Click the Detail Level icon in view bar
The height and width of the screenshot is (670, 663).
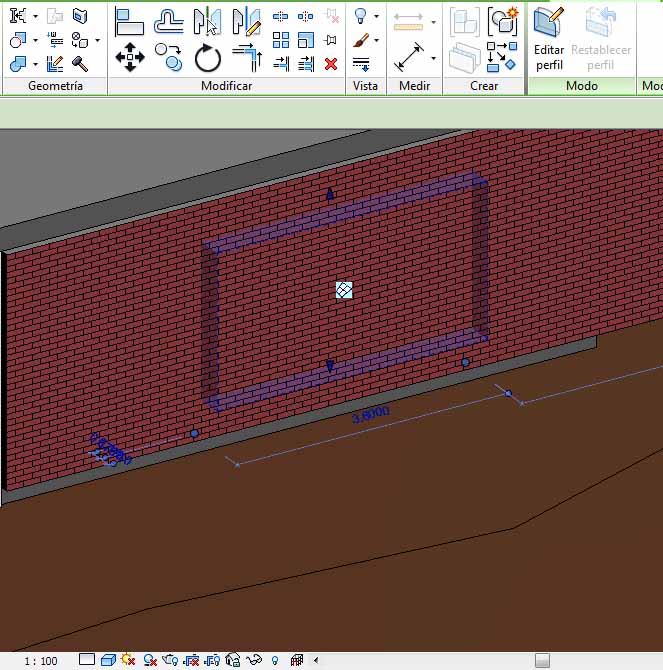[x=87, y=660]
